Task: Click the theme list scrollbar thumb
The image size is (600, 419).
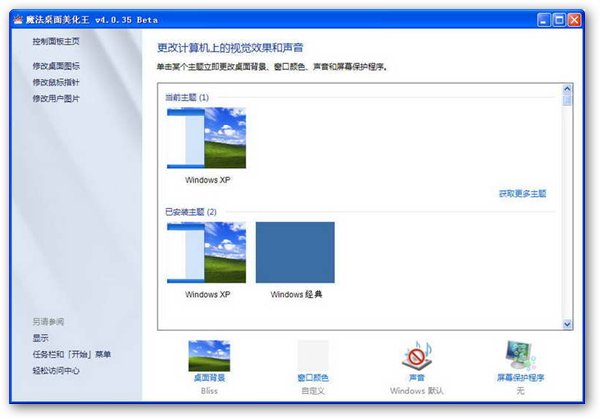Action: [x=567, y=100]
